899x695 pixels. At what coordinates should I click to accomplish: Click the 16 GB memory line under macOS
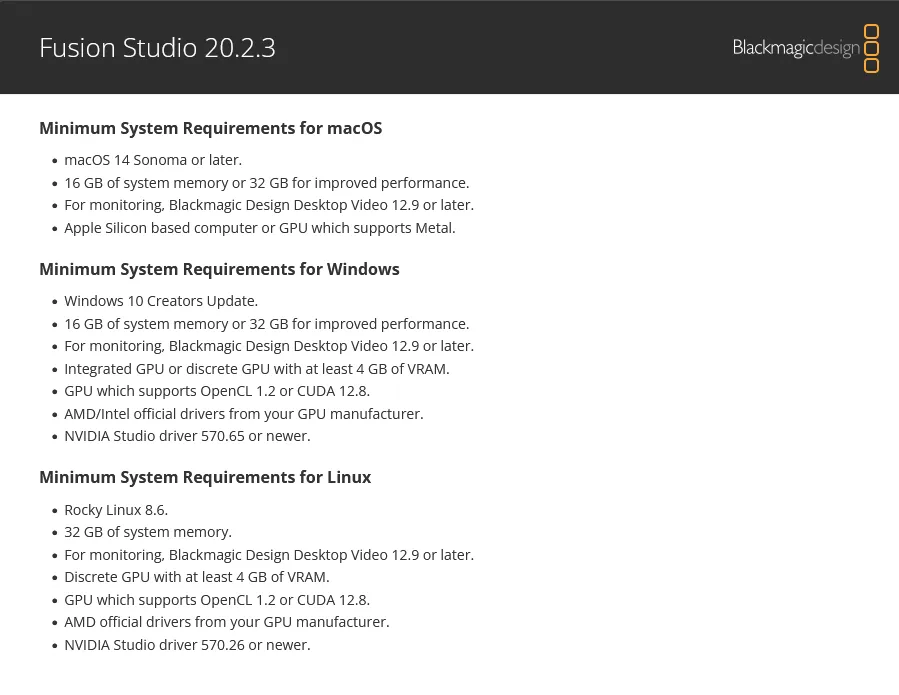point(266,183)
